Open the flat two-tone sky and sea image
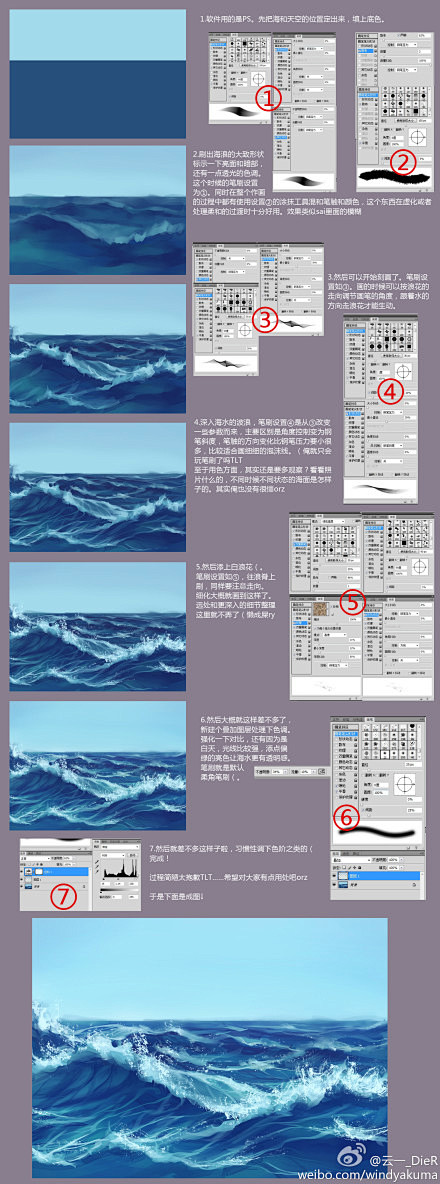 coord(96,74)
